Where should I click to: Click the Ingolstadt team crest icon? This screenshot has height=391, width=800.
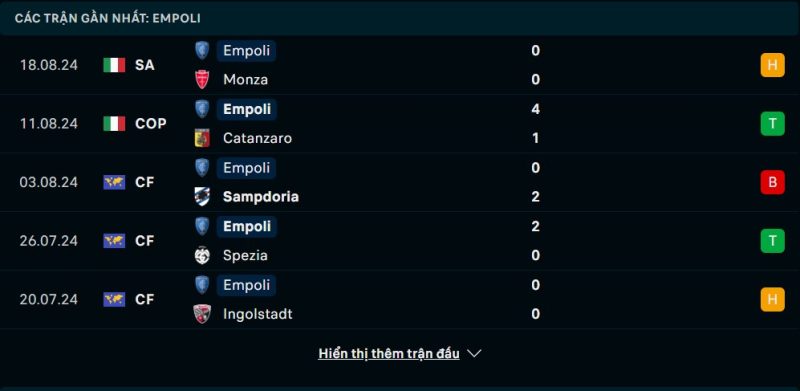pos(202,313)
